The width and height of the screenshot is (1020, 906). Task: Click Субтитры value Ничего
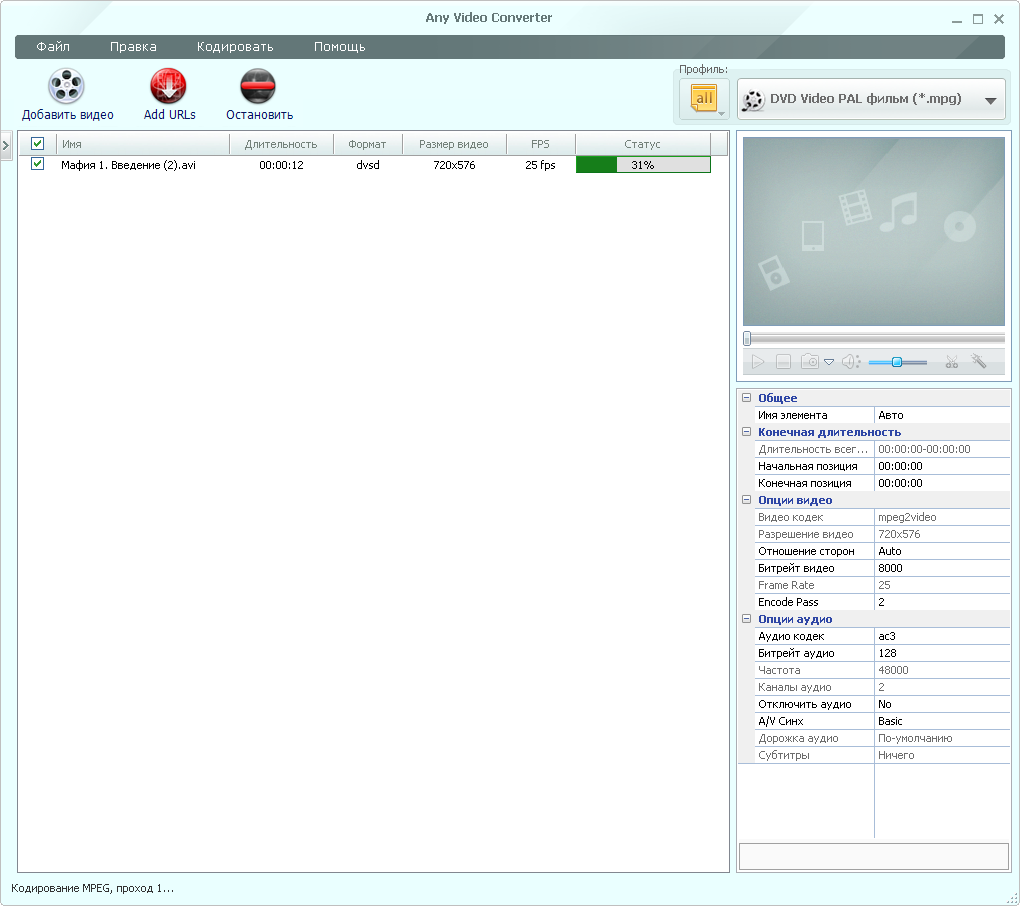pyautogui.click(x=942, y=755)
